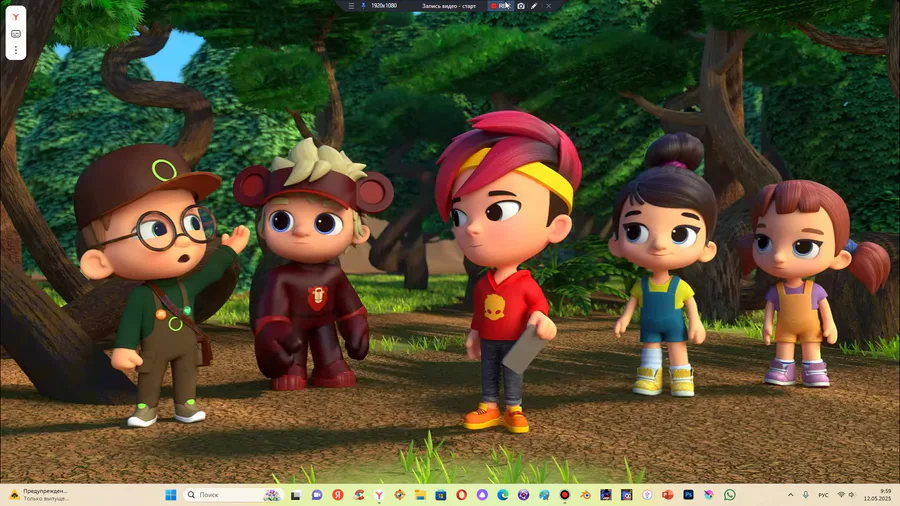Open the purple Alice assistant icon
Screen dimensions: 900x506
point(482,495)
